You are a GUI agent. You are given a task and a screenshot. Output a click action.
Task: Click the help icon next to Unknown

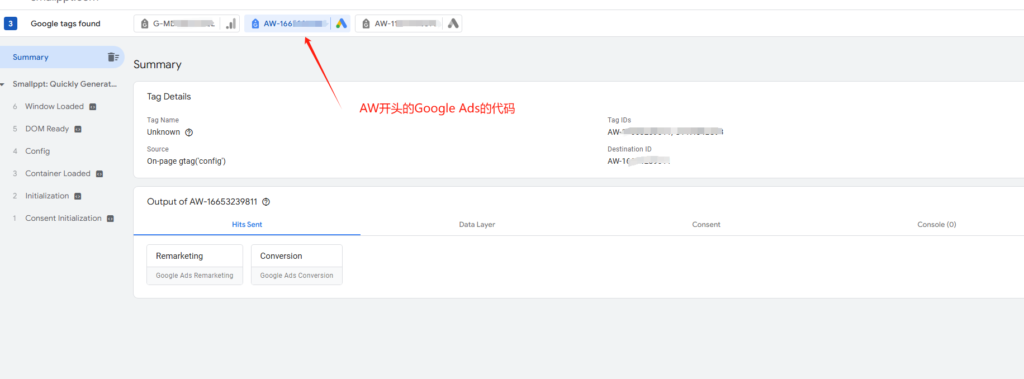click(189, 132)
